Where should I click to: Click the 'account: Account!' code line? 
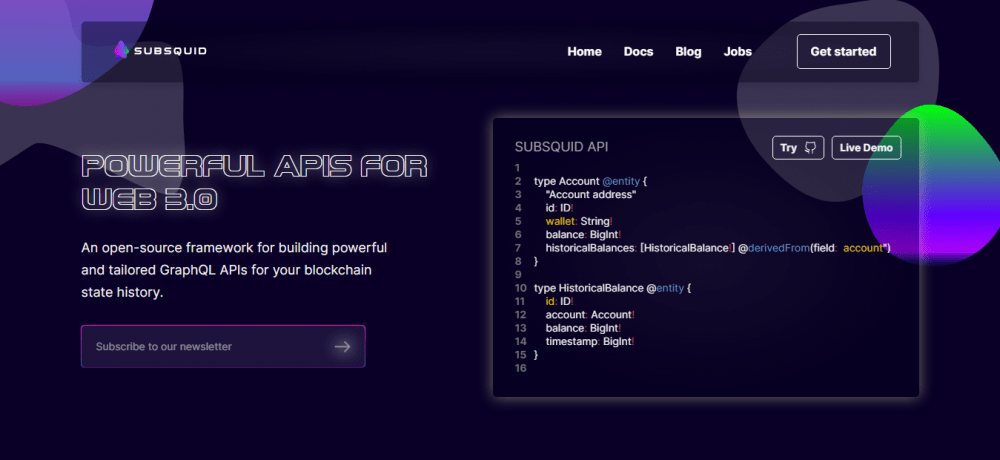tap(590, 315)
